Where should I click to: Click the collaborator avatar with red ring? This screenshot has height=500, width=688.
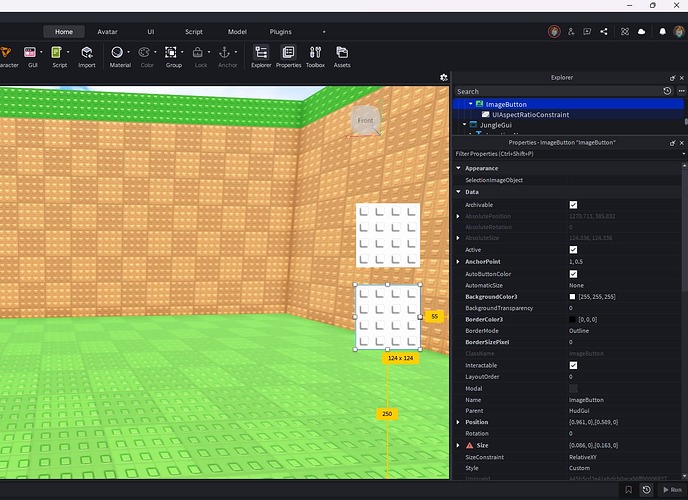click(x=554, y=32)
